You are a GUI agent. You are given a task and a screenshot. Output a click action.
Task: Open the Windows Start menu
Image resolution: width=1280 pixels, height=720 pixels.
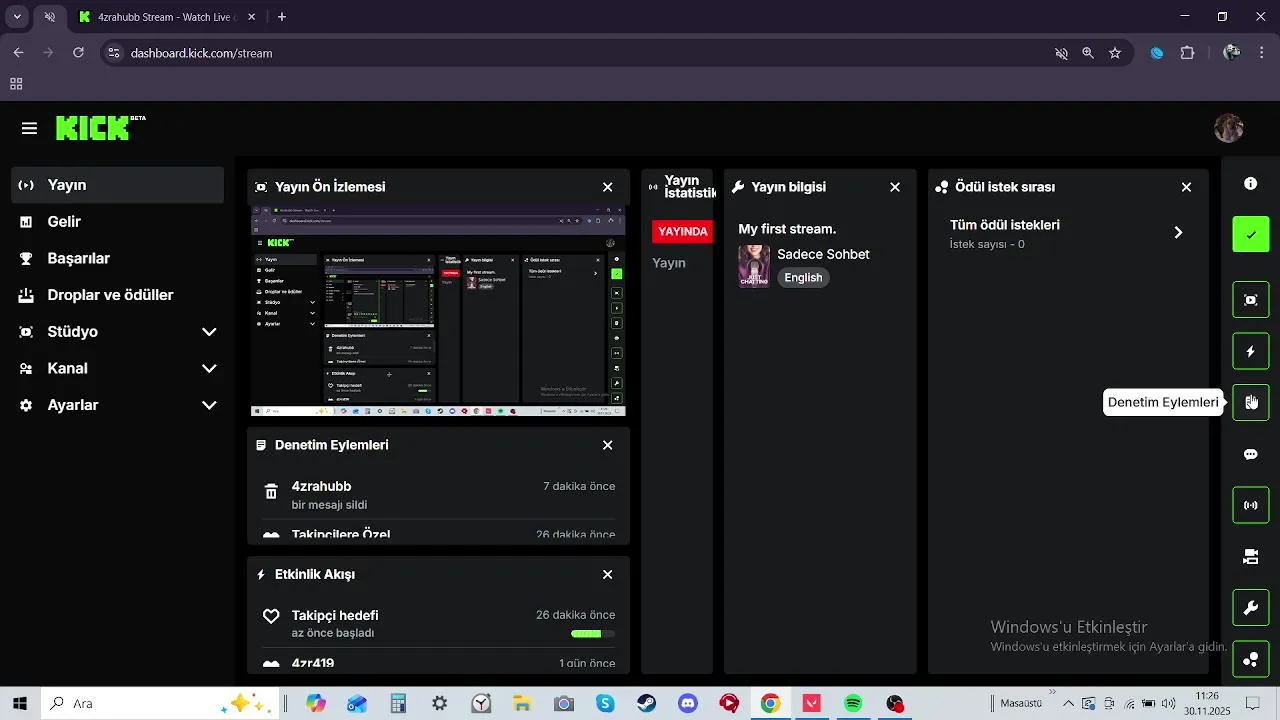click(19, 704)
